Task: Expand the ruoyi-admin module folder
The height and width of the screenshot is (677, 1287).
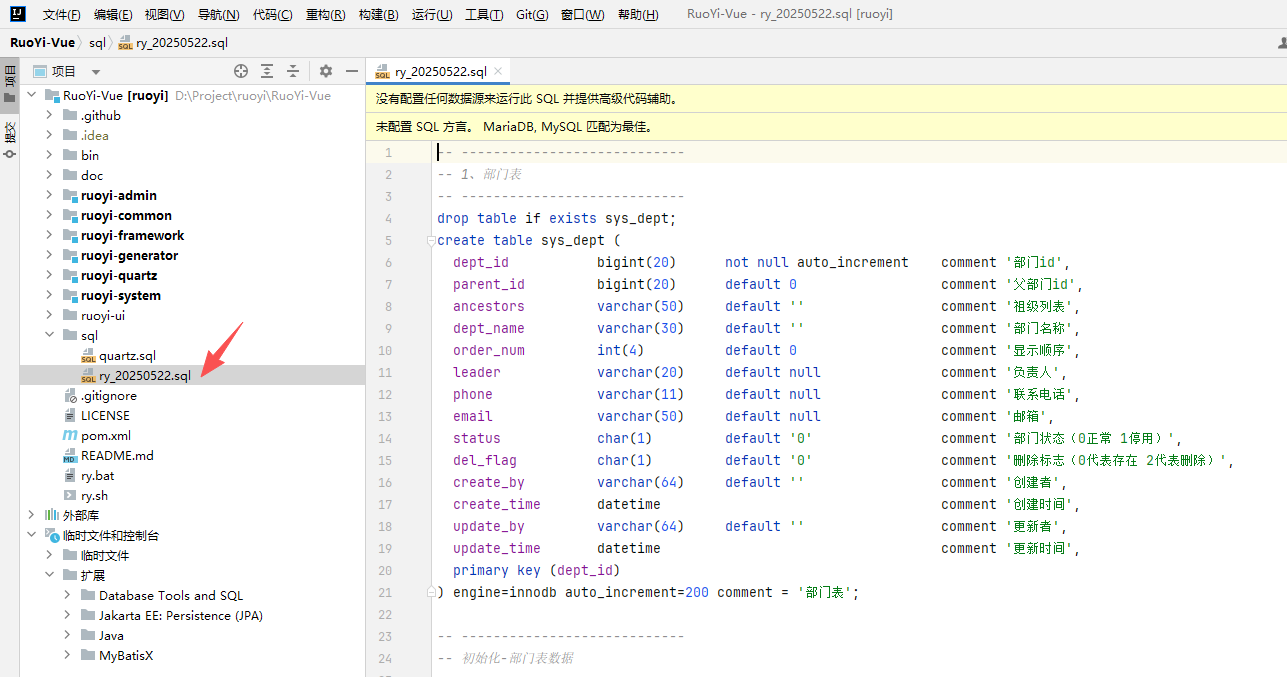Action: tap(49, 195)
